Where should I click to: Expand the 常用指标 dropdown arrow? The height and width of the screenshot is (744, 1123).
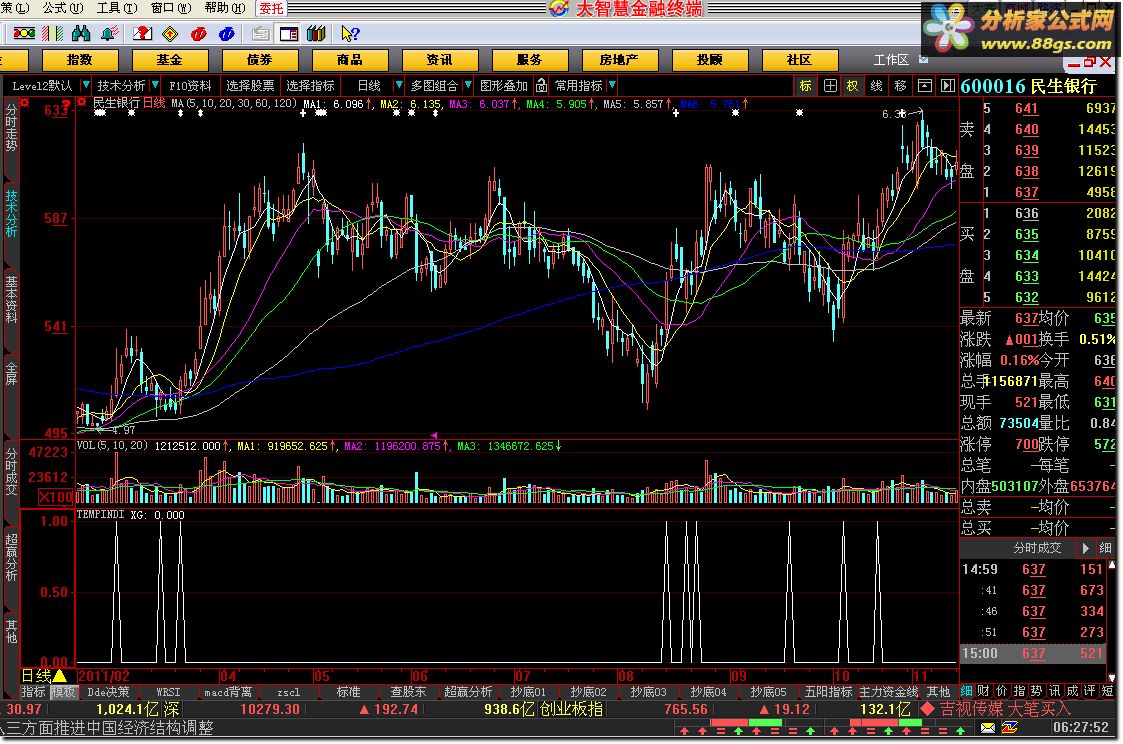pyautogui.click(x=612, y=85)
